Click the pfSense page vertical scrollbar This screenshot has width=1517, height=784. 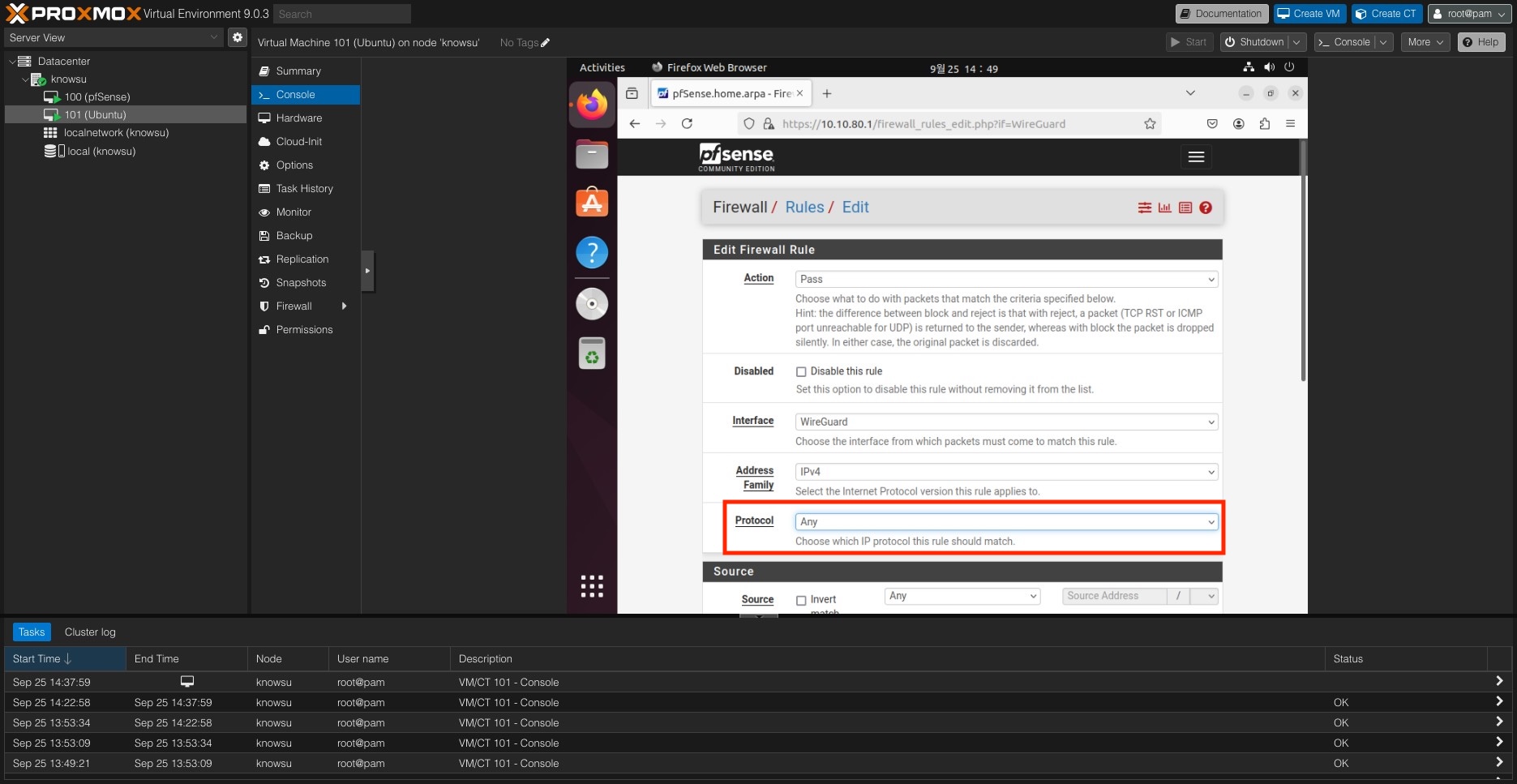tap(1303, 261)
